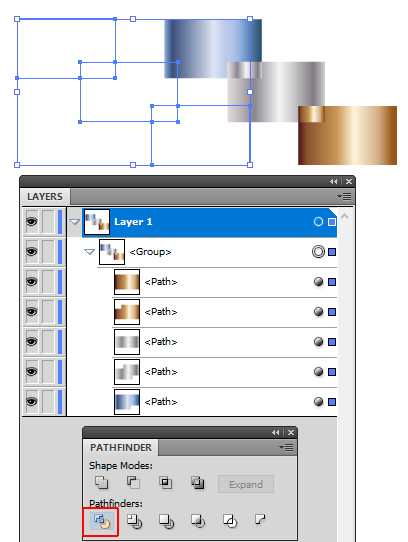Target the notched silver <Path>
The width and height of the screenshot is (408, 542).
pyautogui.click(x=318, y=372)
